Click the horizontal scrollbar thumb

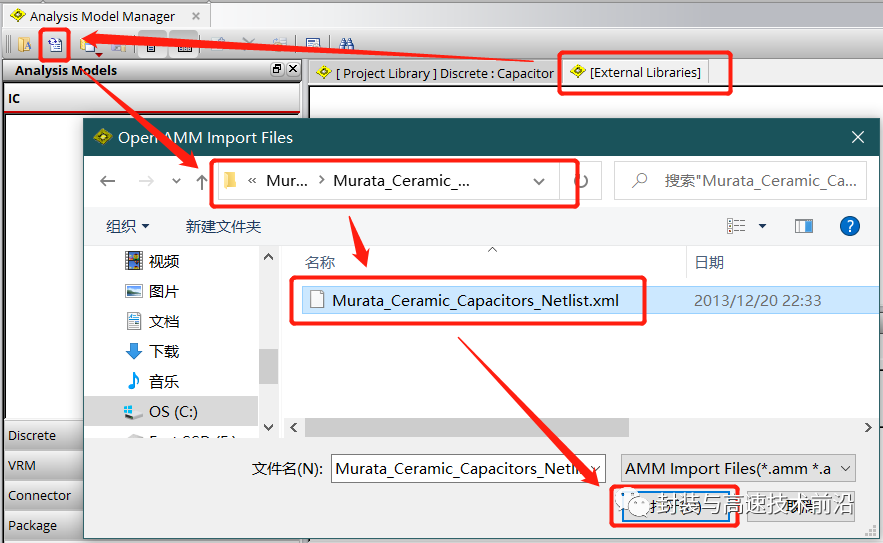click(x=467, y=428)
